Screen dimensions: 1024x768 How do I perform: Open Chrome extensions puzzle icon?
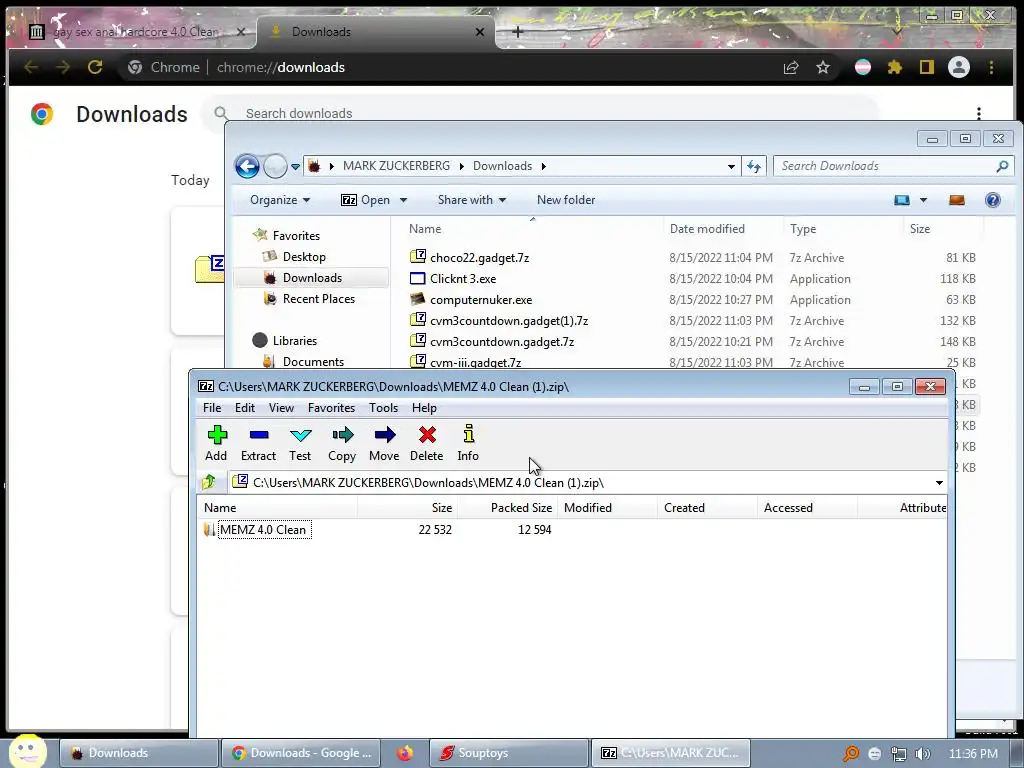[x=894, y=67]
